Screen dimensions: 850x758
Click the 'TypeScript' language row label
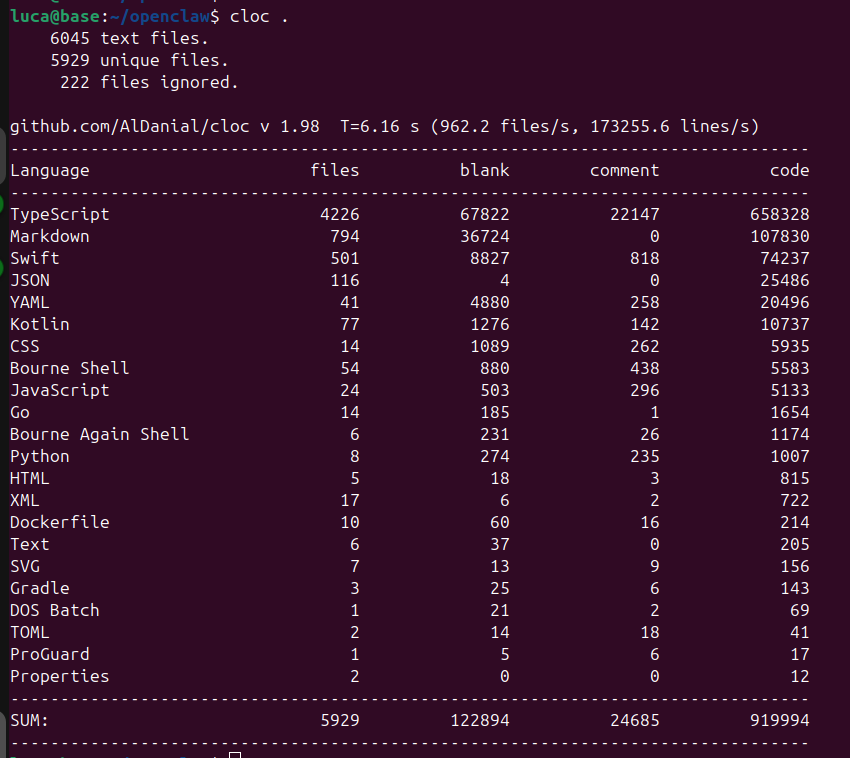click(x=60, y=214)
